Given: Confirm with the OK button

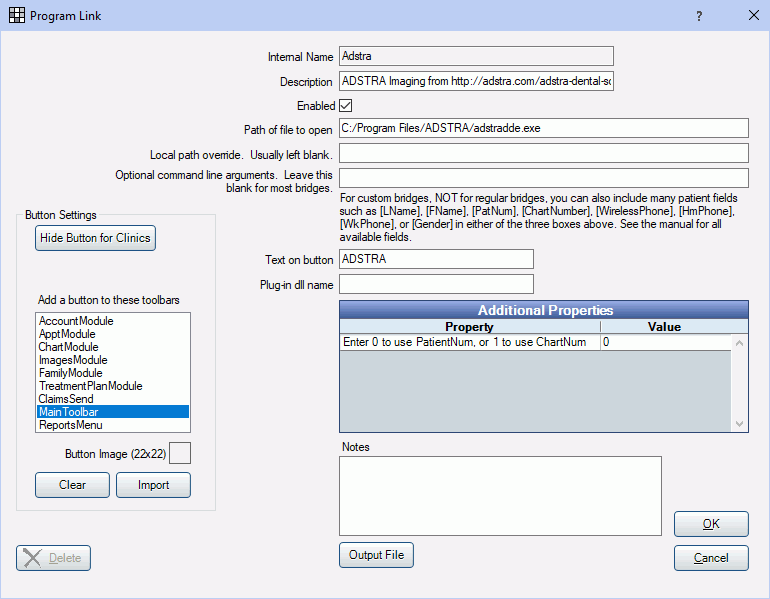Looking at the screenshot, I should [x=711, y=524].
